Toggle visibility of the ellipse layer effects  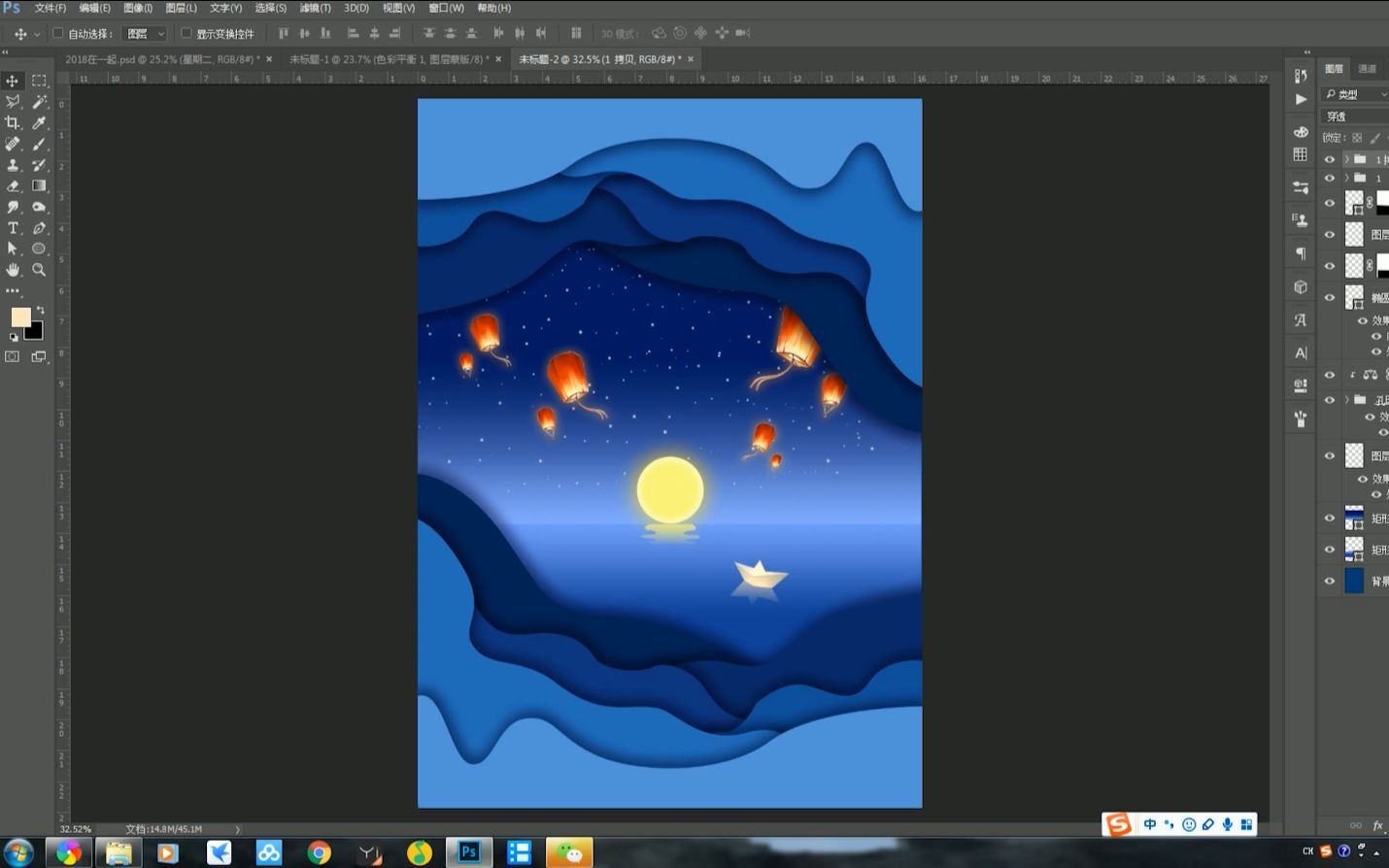[x=1363, y=320]
